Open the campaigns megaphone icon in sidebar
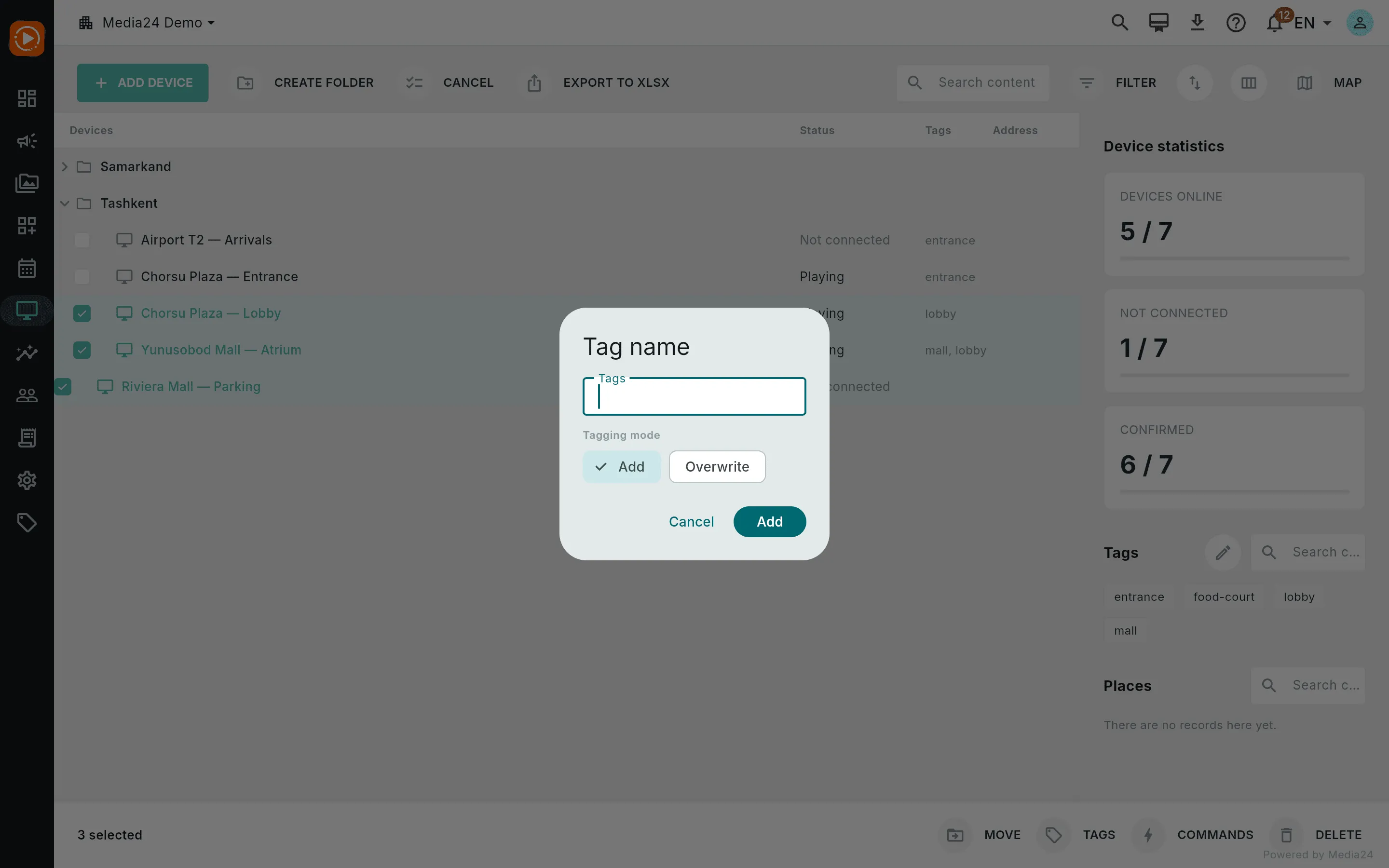Viewport: 1389px width, 868px height. pos(27,141)
